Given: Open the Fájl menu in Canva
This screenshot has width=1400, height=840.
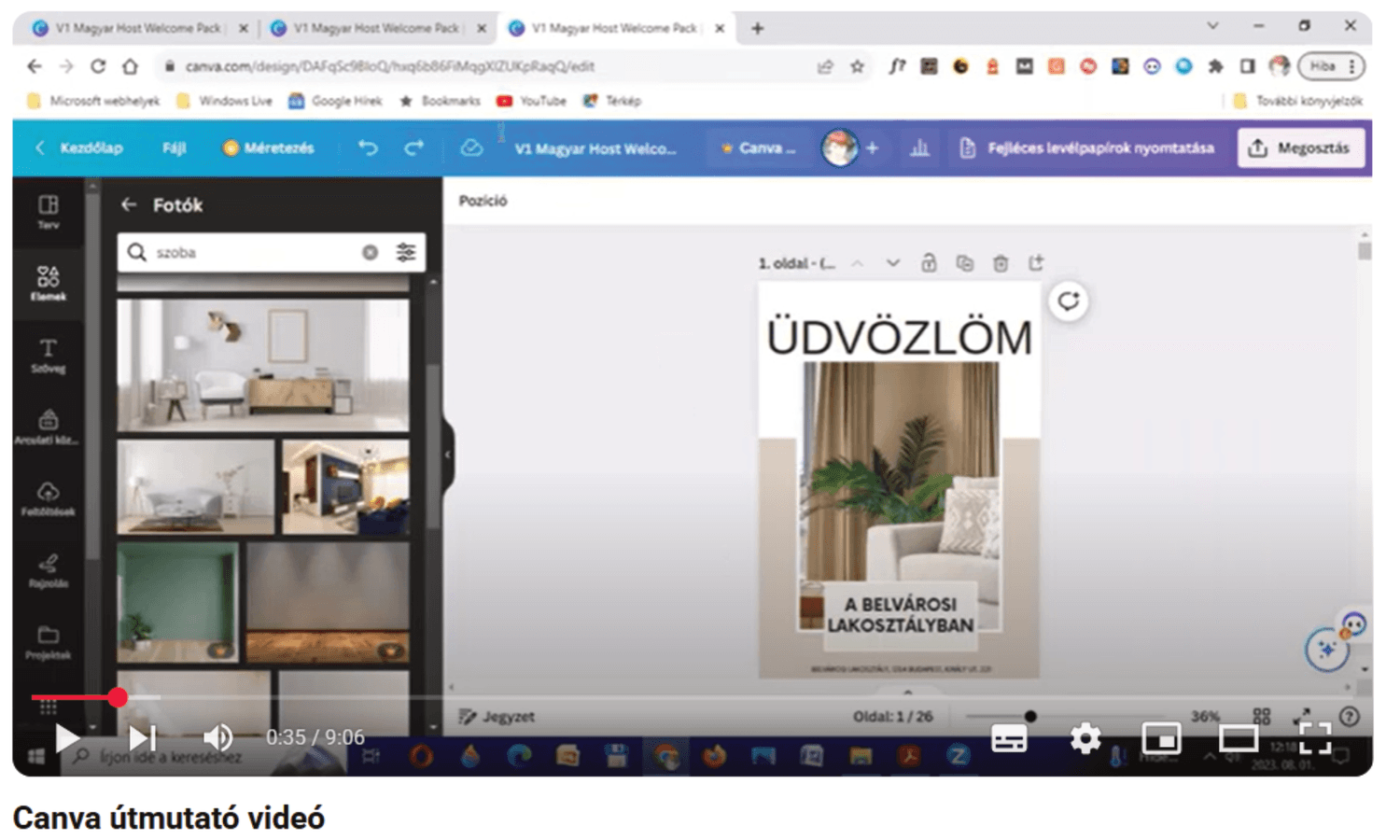Looking at the screenshot, I should (175, 147).
